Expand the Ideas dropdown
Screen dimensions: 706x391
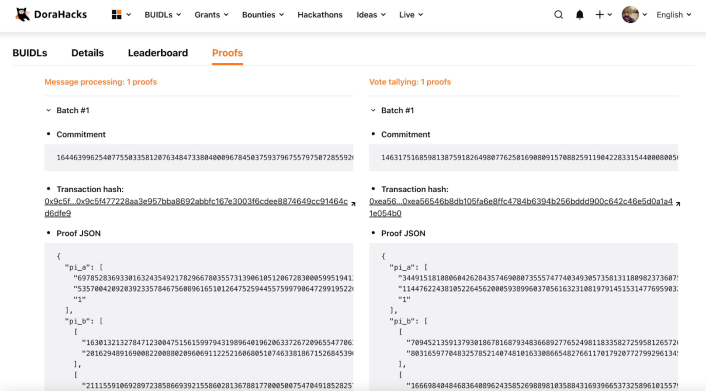(371, 15)
